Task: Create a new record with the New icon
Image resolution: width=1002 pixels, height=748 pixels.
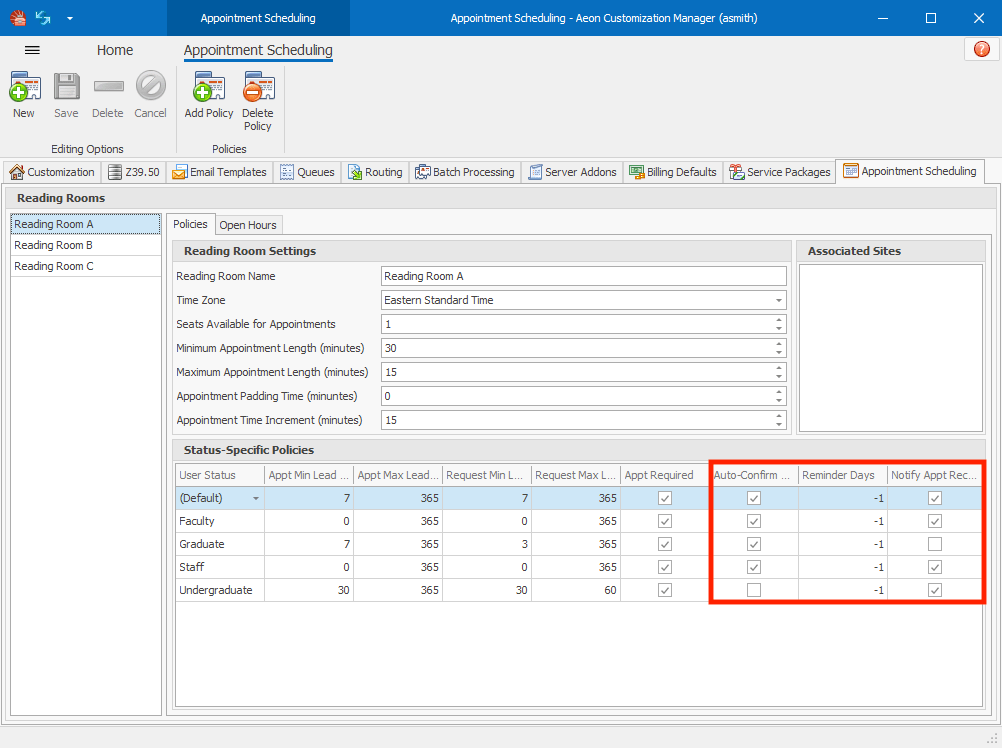Action: click(x=23, y=94)
